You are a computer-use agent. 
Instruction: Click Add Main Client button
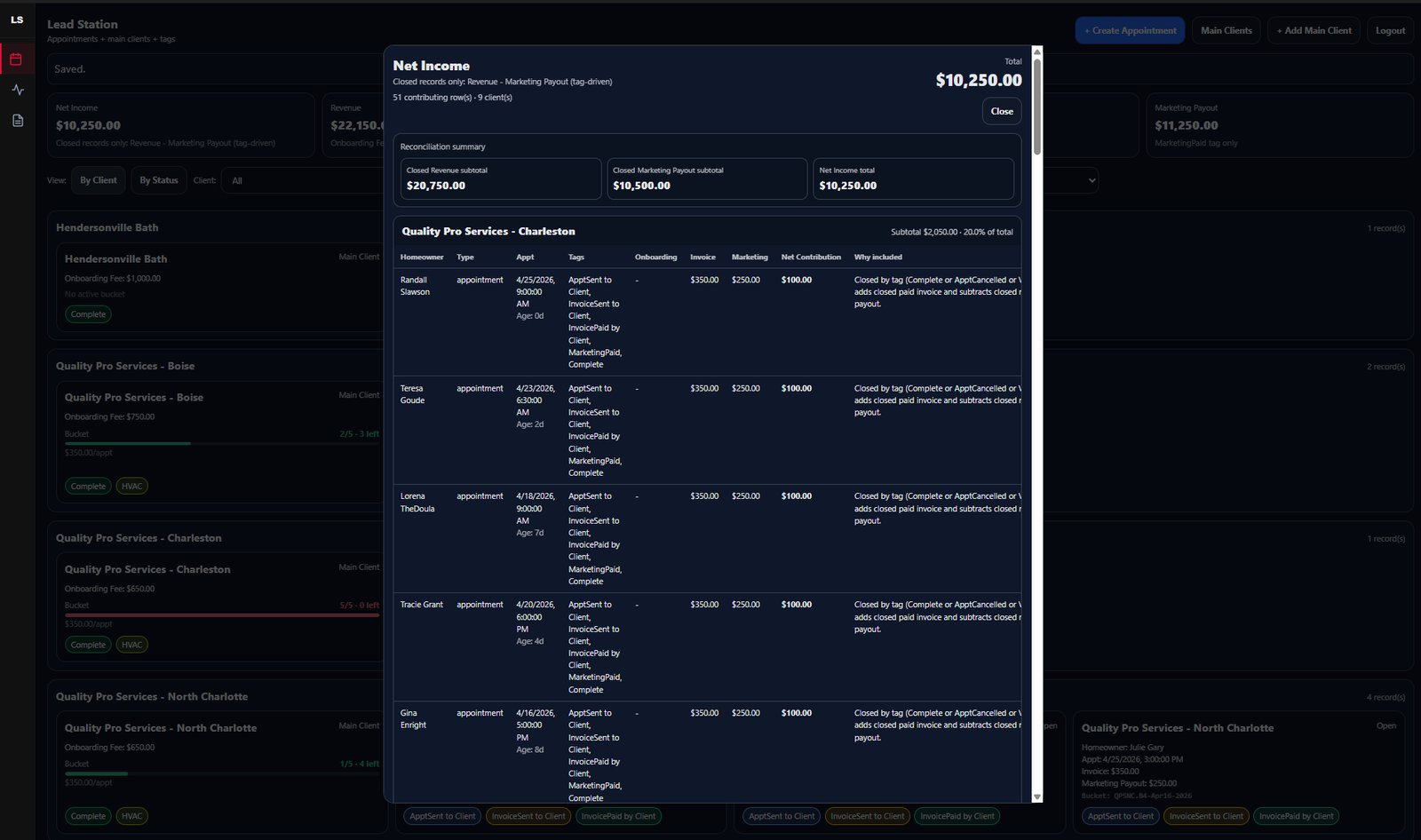pyautogui.click(x=1314, y=30)
